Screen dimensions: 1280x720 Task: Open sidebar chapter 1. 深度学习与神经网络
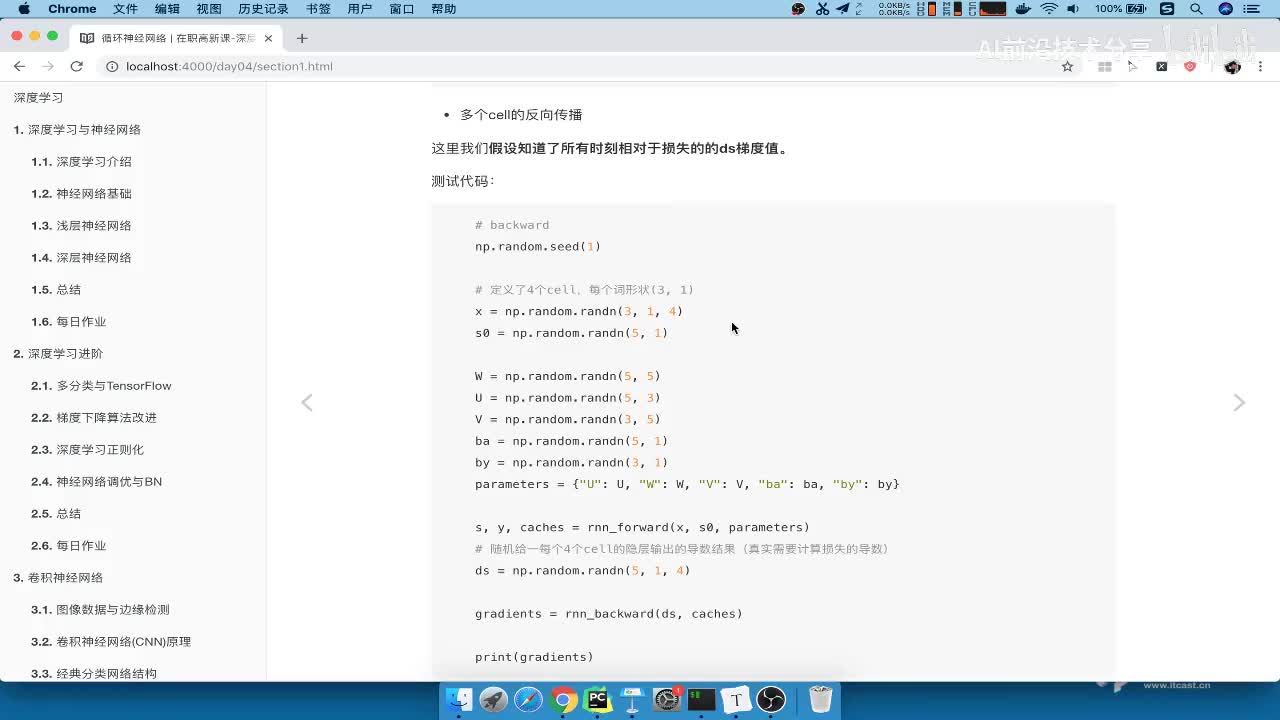point(77,130)
